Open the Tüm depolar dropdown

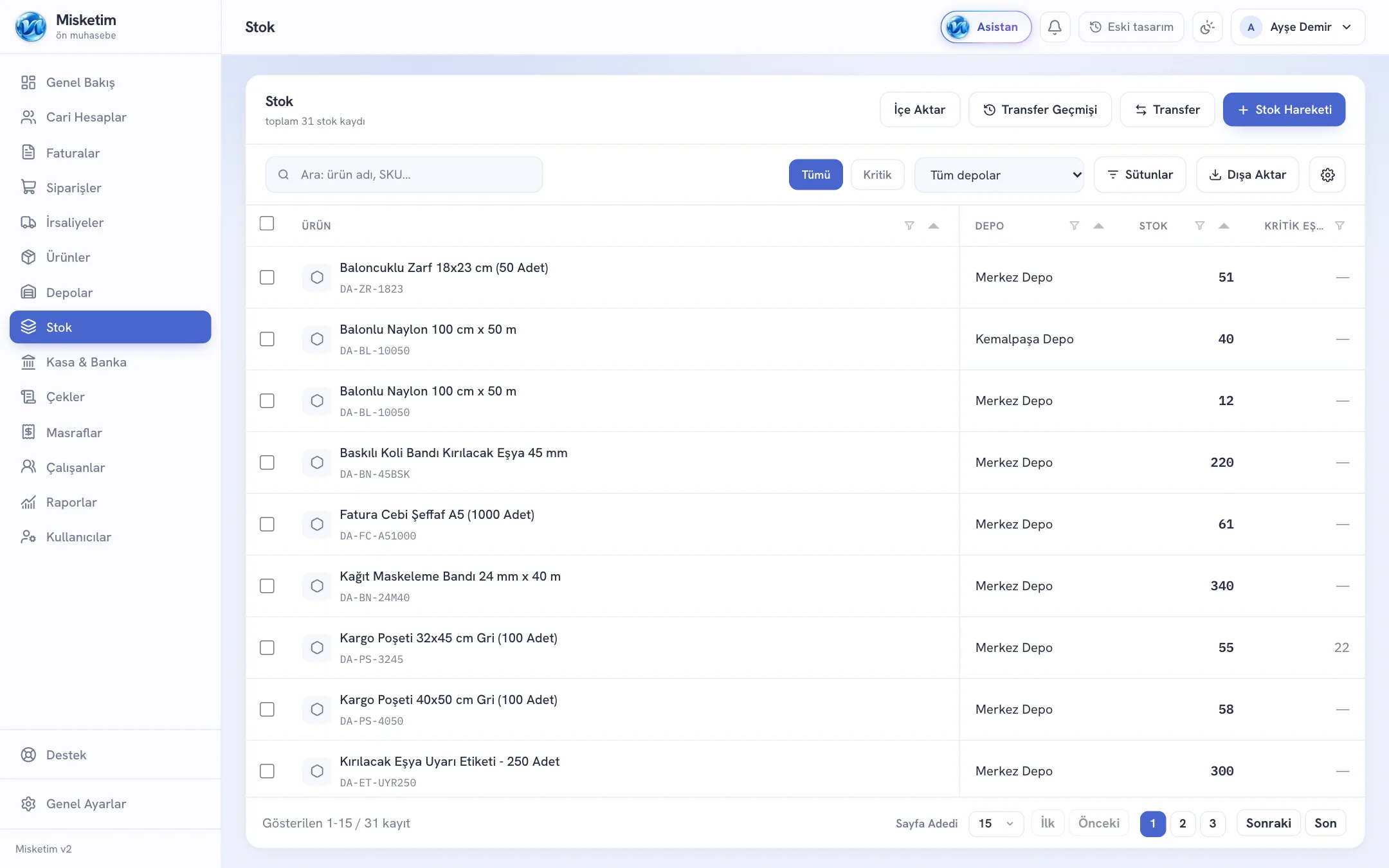(999, 175)
